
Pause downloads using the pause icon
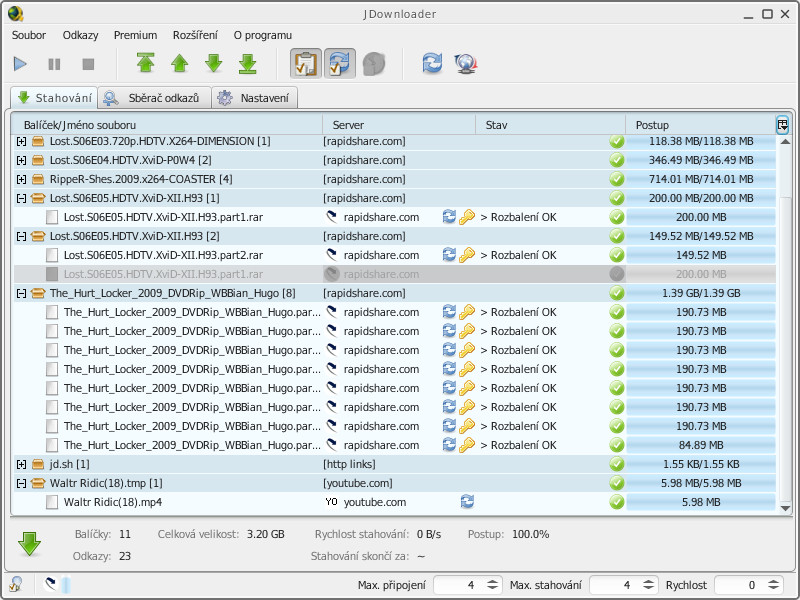tap(54, 64)
